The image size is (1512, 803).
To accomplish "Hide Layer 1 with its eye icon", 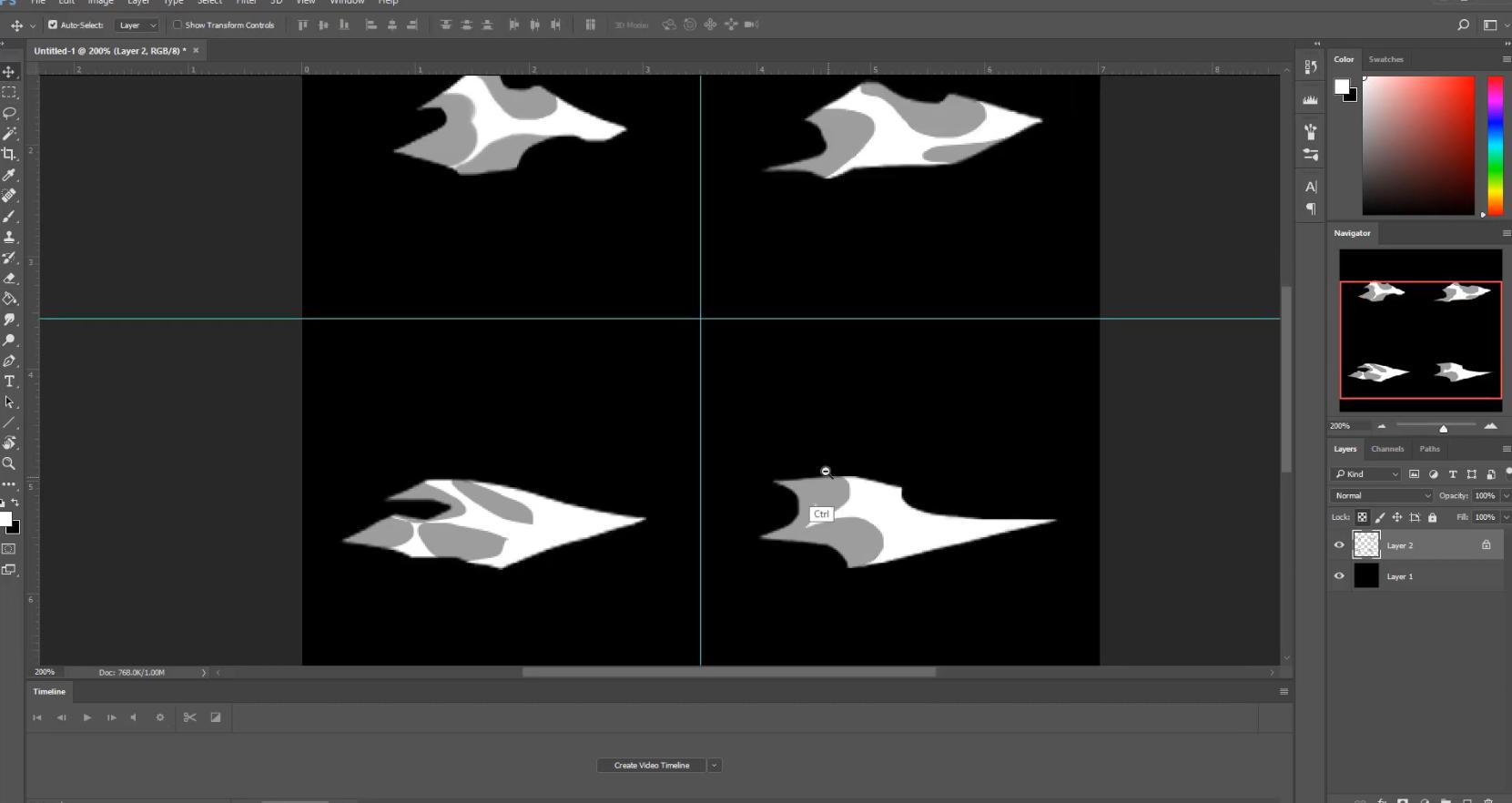I will pyautogui.click(x=1339, y=576).
